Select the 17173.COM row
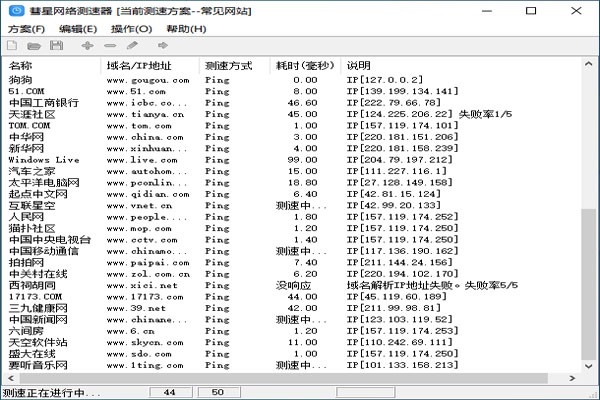This screenshot has width=600, height=400. coord(293,297)
